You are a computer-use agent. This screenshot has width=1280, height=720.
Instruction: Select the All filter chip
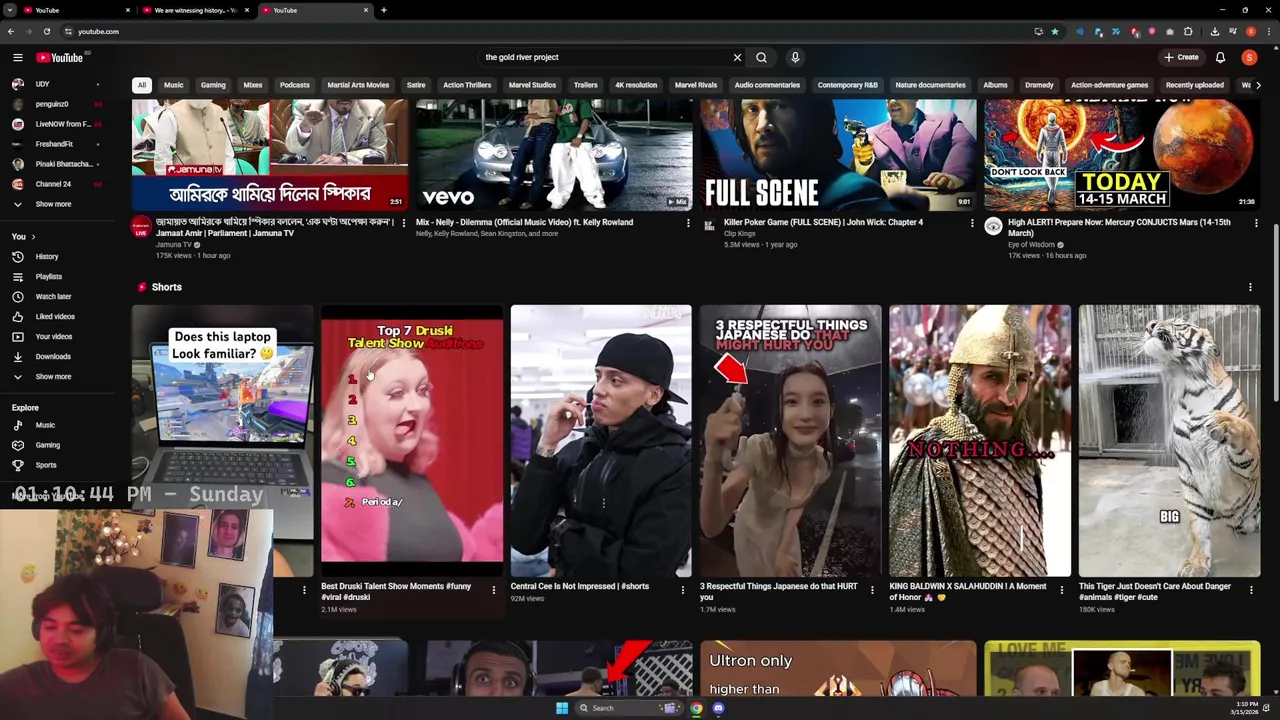pyautogui.click(x=141, y=85)
